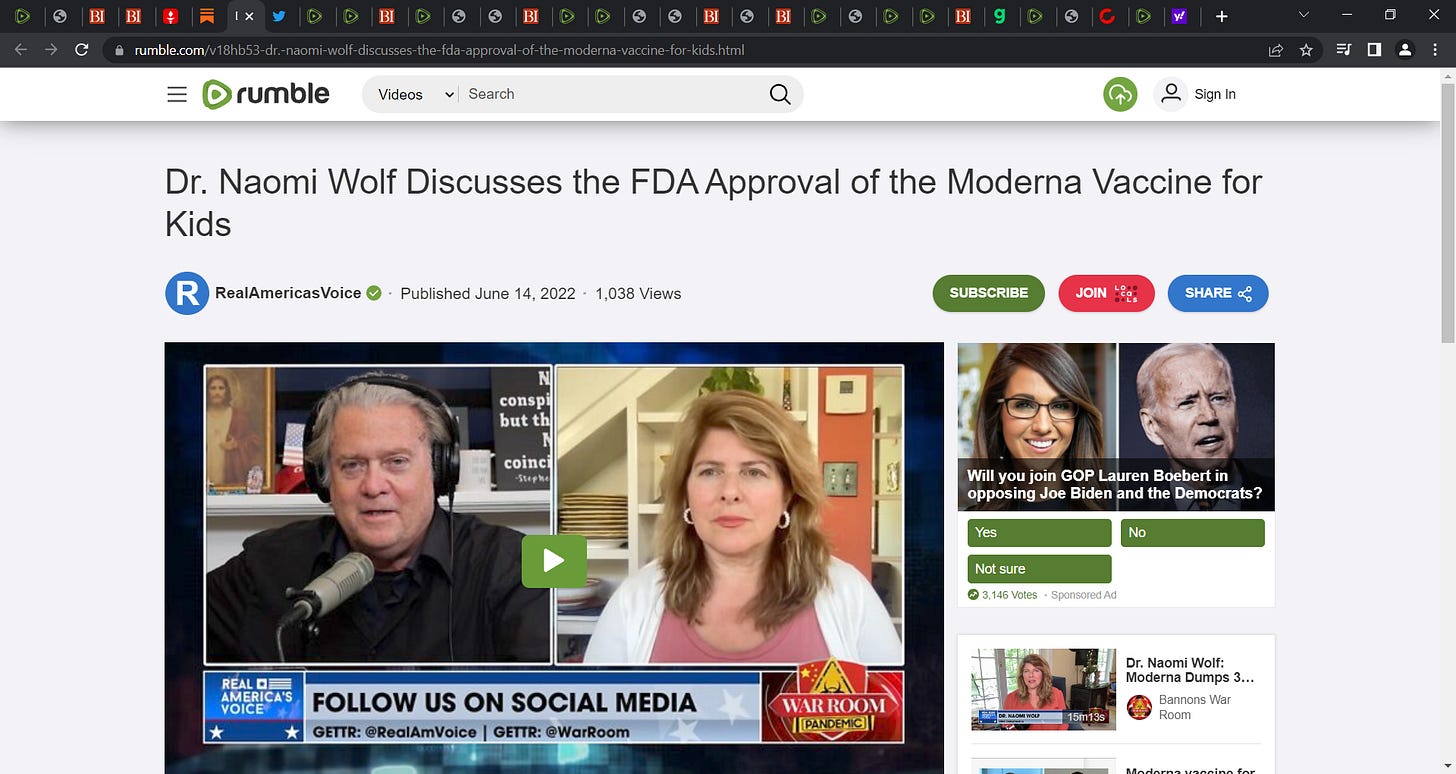Vote No in the Boebert poll
1456x774 pixels.
[x=1193, y=532]
